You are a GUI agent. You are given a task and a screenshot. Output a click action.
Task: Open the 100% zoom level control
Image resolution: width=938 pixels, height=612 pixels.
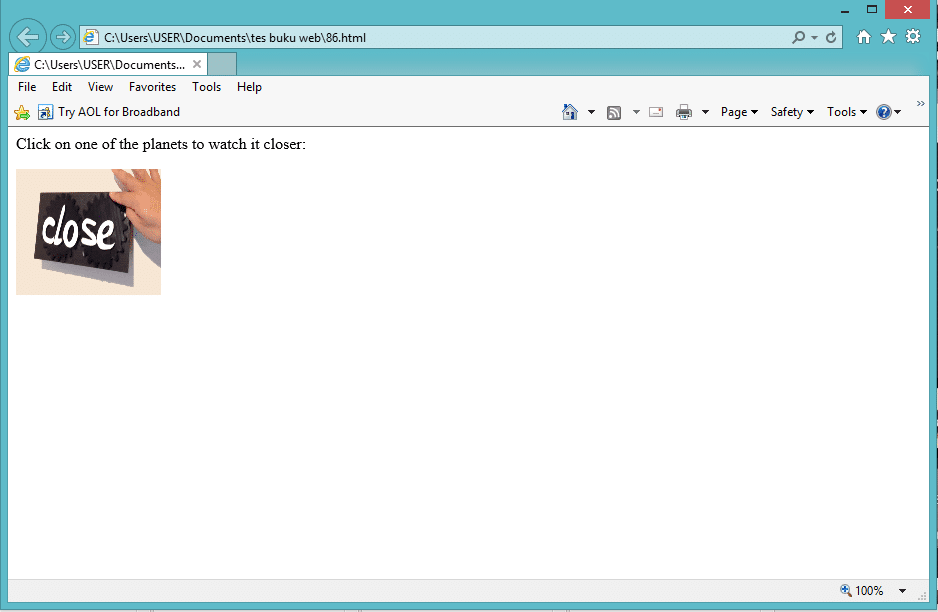(x=869, y=591)
